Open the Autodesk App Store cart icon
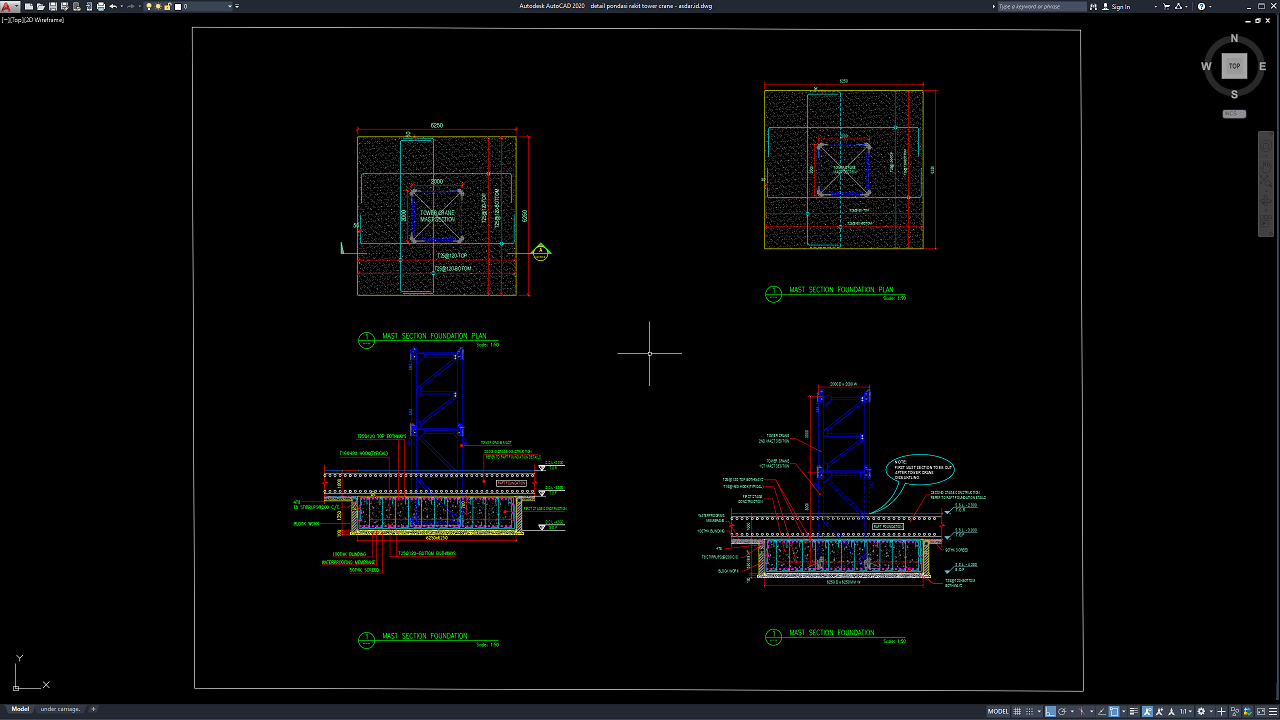This screenshot has height=720, width=1280. 1168,6
